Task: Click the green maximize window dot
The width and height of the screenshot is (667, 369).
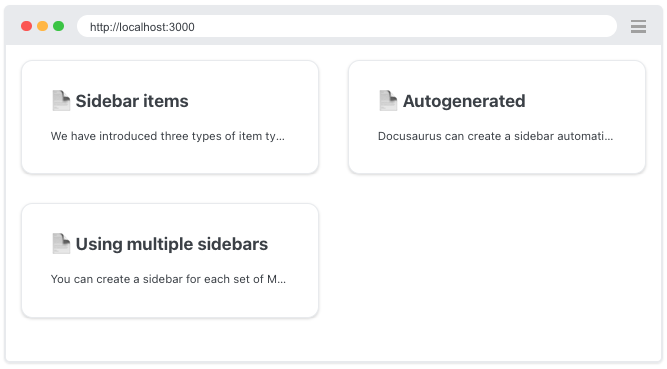Action: [x=59, y=26]
